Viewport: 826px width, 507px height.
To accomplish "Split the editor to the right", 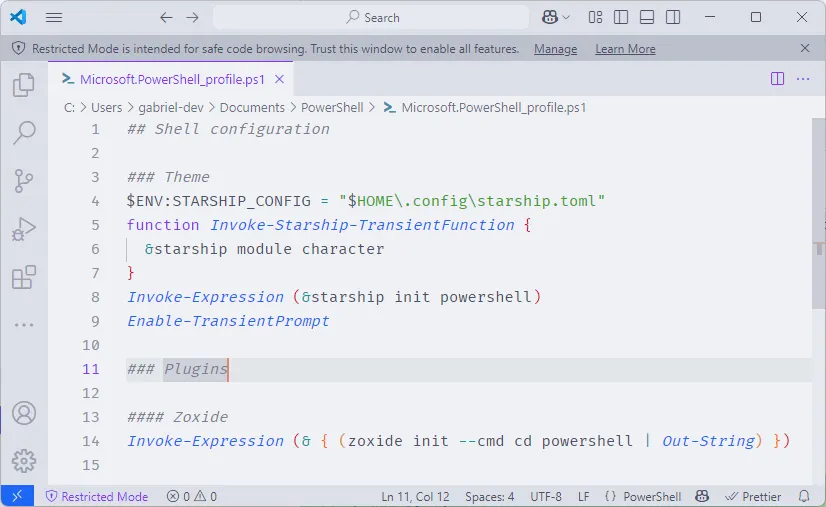I will tap(777, 79).
